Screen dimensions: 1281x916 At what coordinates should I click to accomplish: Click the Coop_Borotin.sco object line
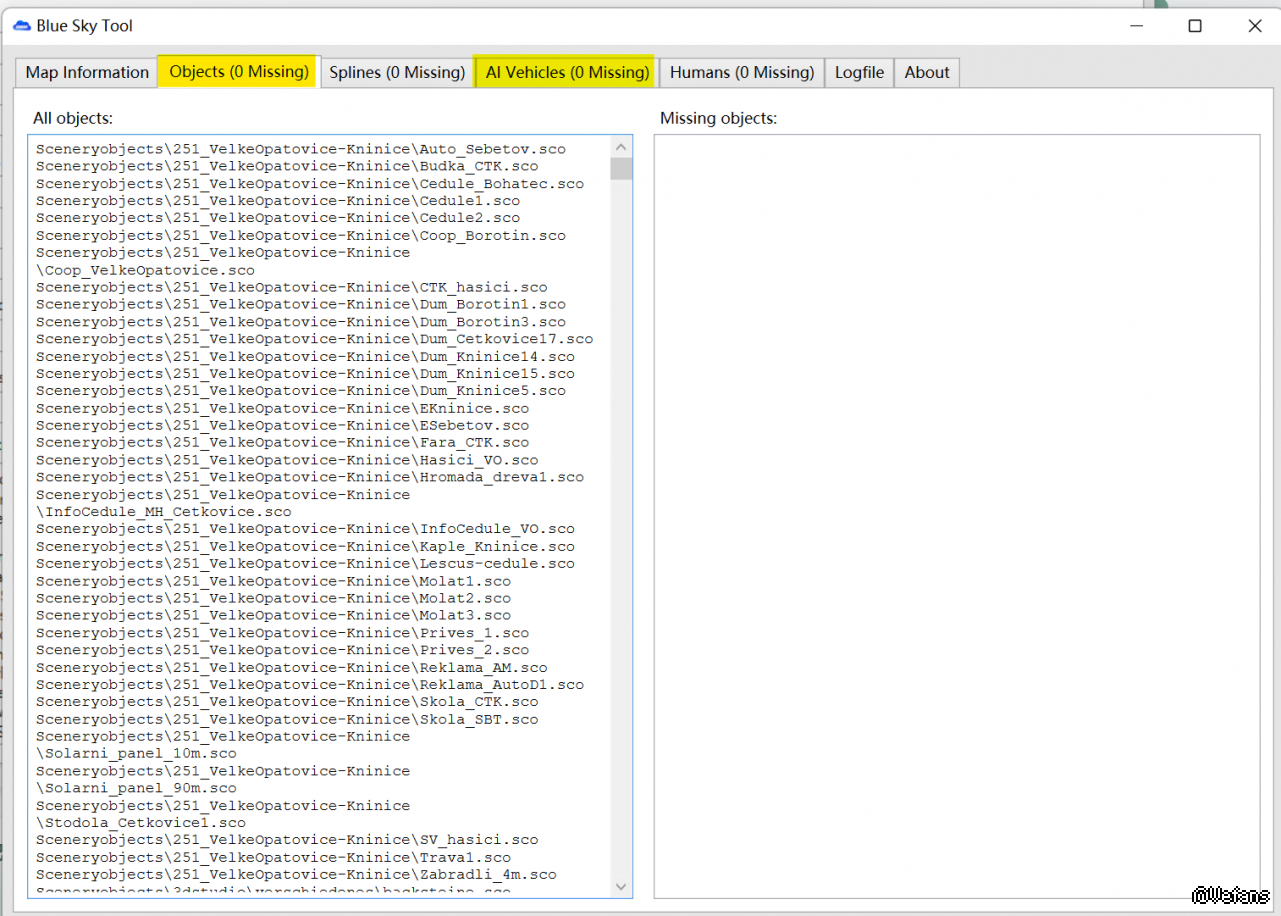pos(300,236)
